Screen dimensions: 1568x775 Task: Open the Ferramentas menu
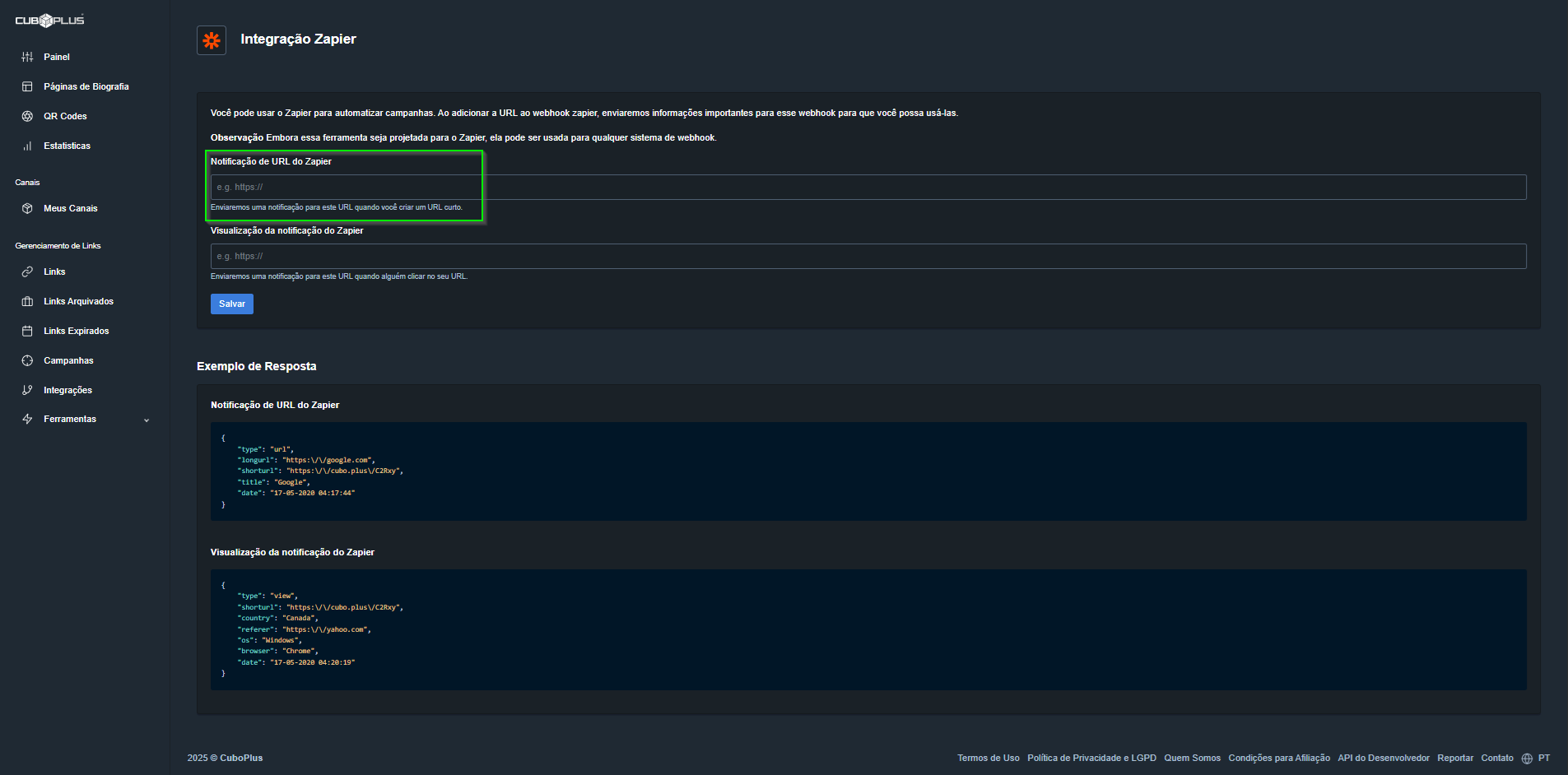pyautogui.click(x=70, y=419)
